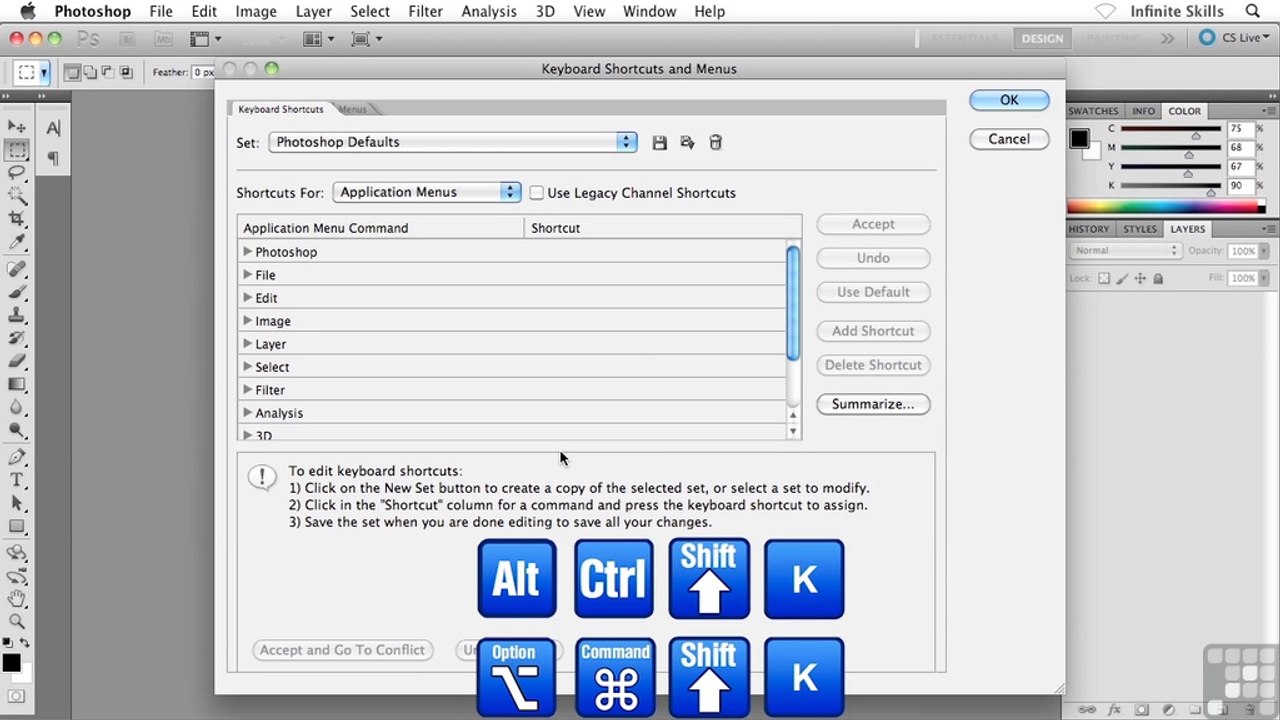Viewport: 1280px width, 720px height.
Task: Pick a color from the spectrum ramp
Action: (x=1166, y=208)
